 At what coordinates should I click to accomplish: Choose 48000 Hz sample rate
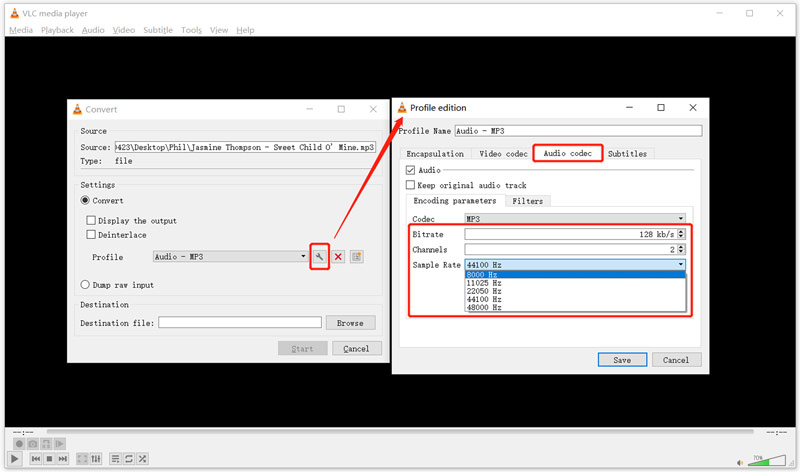[x=575, y=307]
